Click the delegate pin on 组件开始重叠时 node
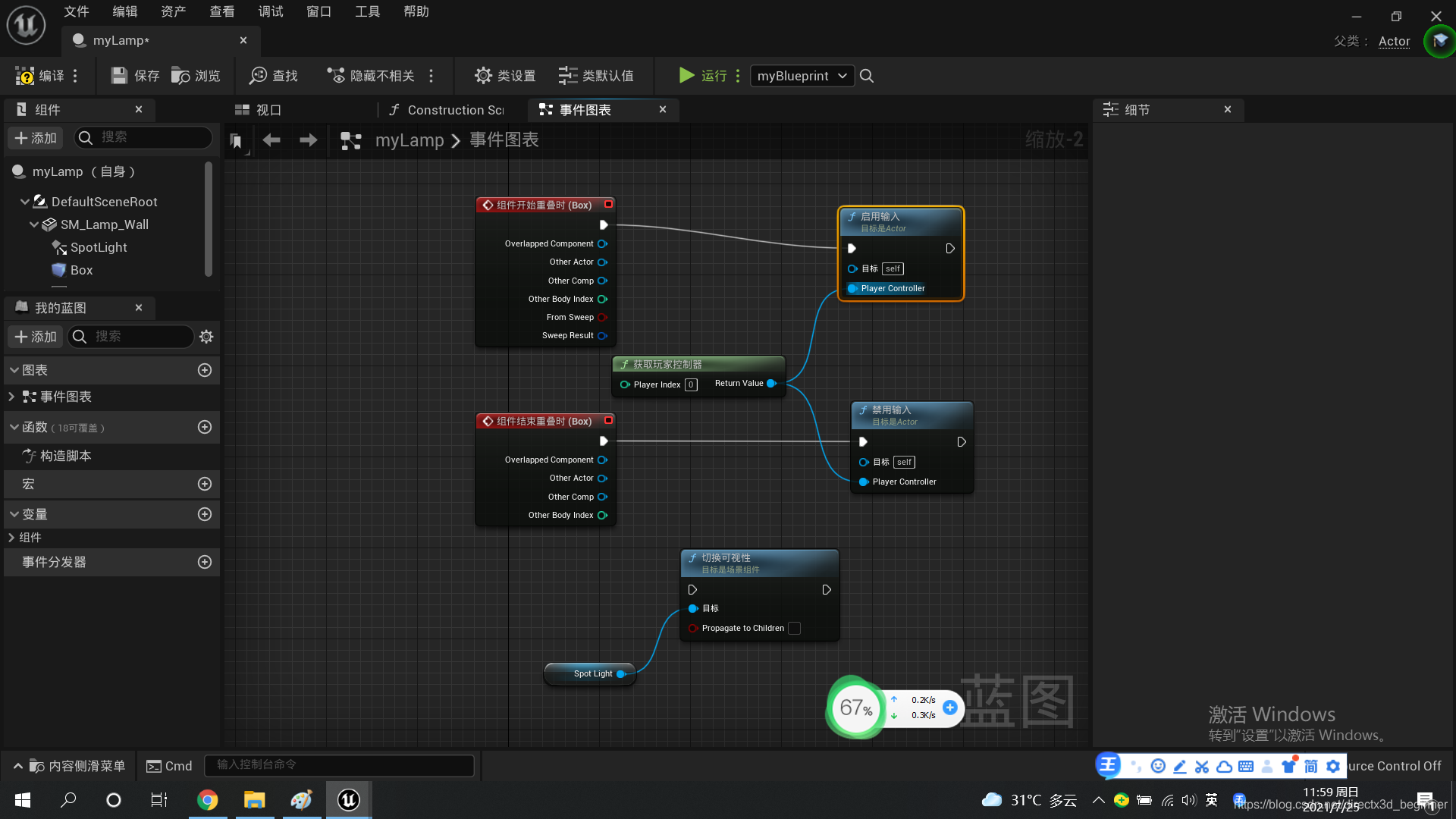Image resolution: width=1456 pixels, height=819 pixels. click(x=608, y=205)
